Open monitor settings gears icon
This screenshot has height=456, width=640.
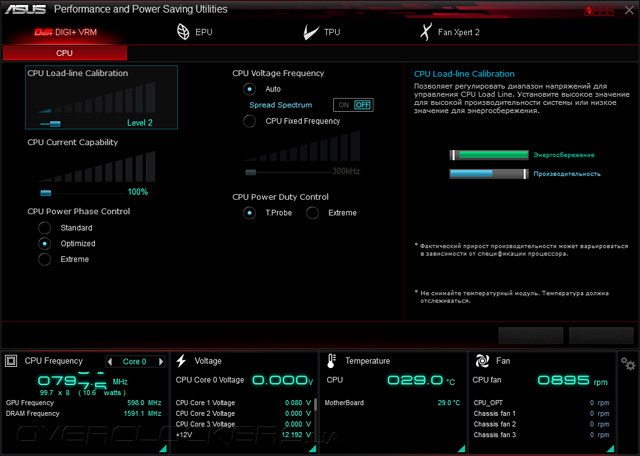(x=628, y=363)
